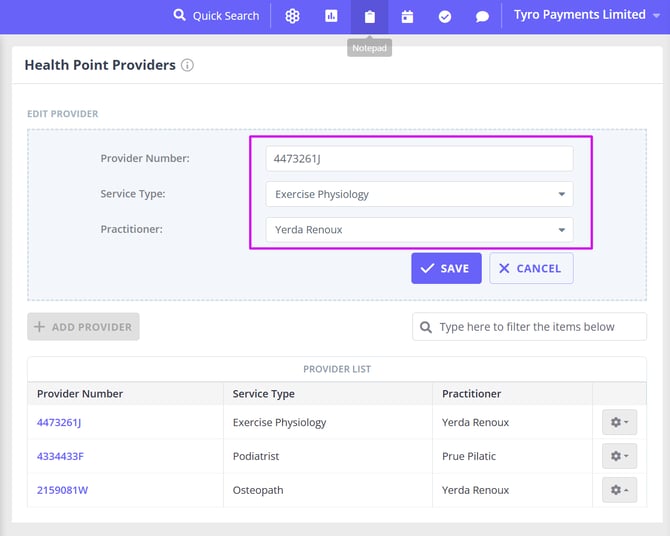Open gear menu for Podiatrist row

click(619, 456)
